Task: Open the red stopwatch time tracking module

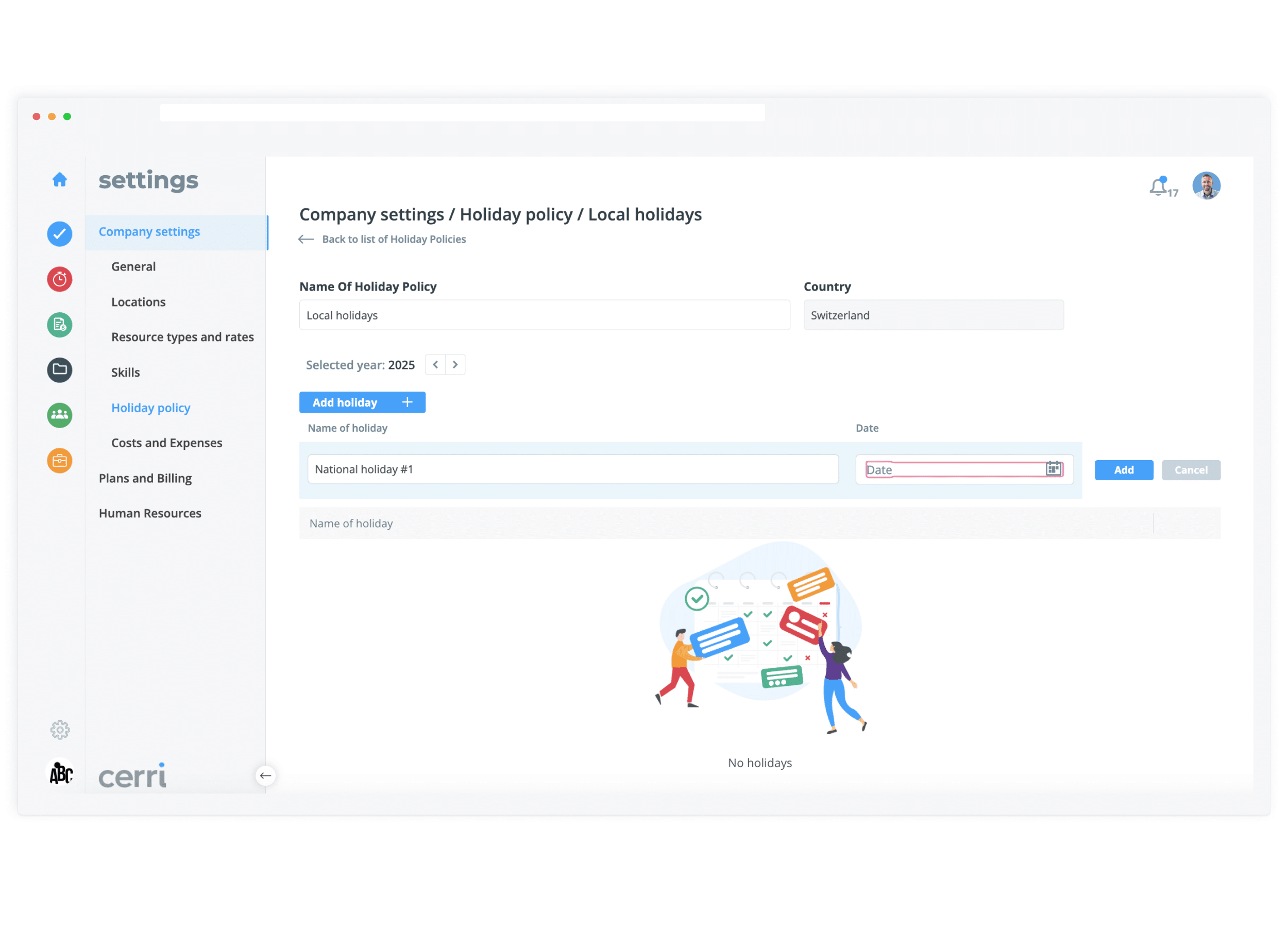Action: point(59,279)
